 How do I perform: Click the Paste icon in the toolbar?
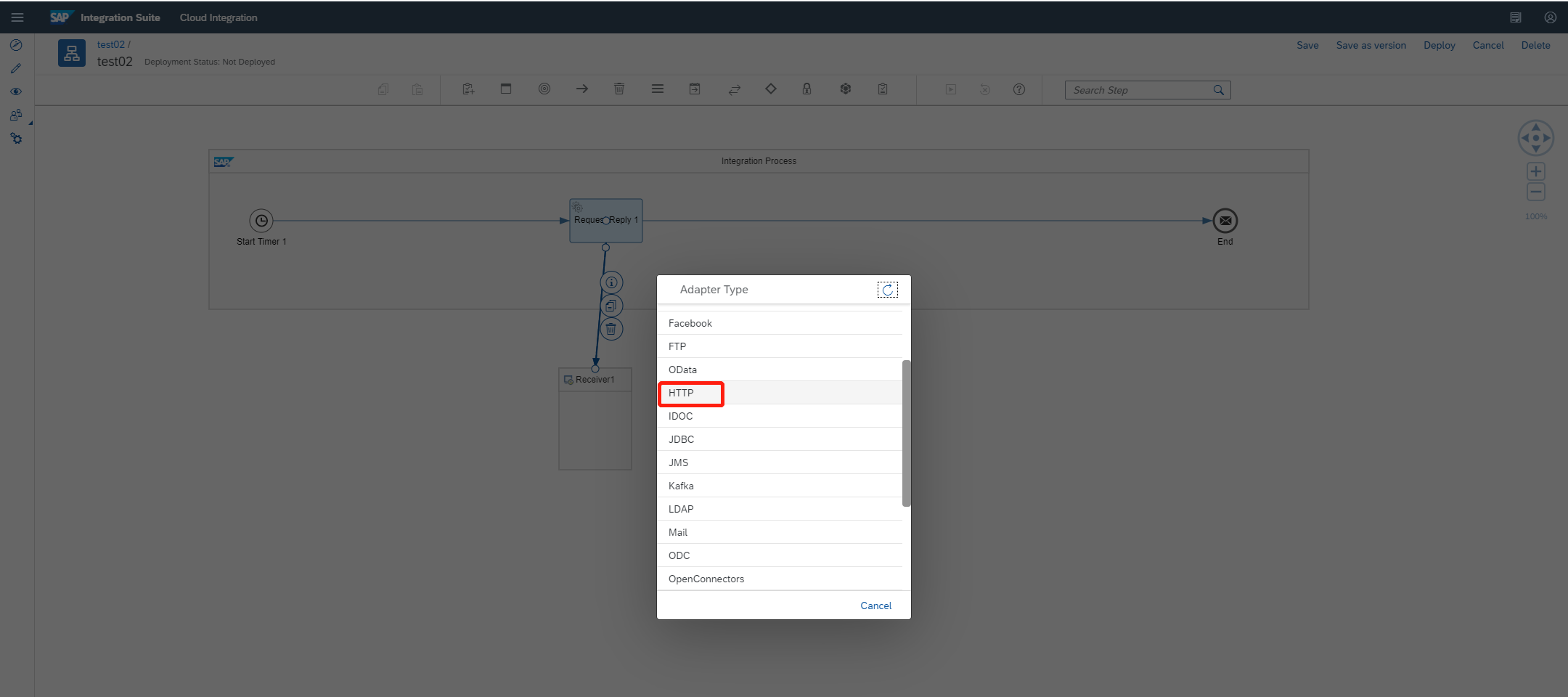pos(417,89)
